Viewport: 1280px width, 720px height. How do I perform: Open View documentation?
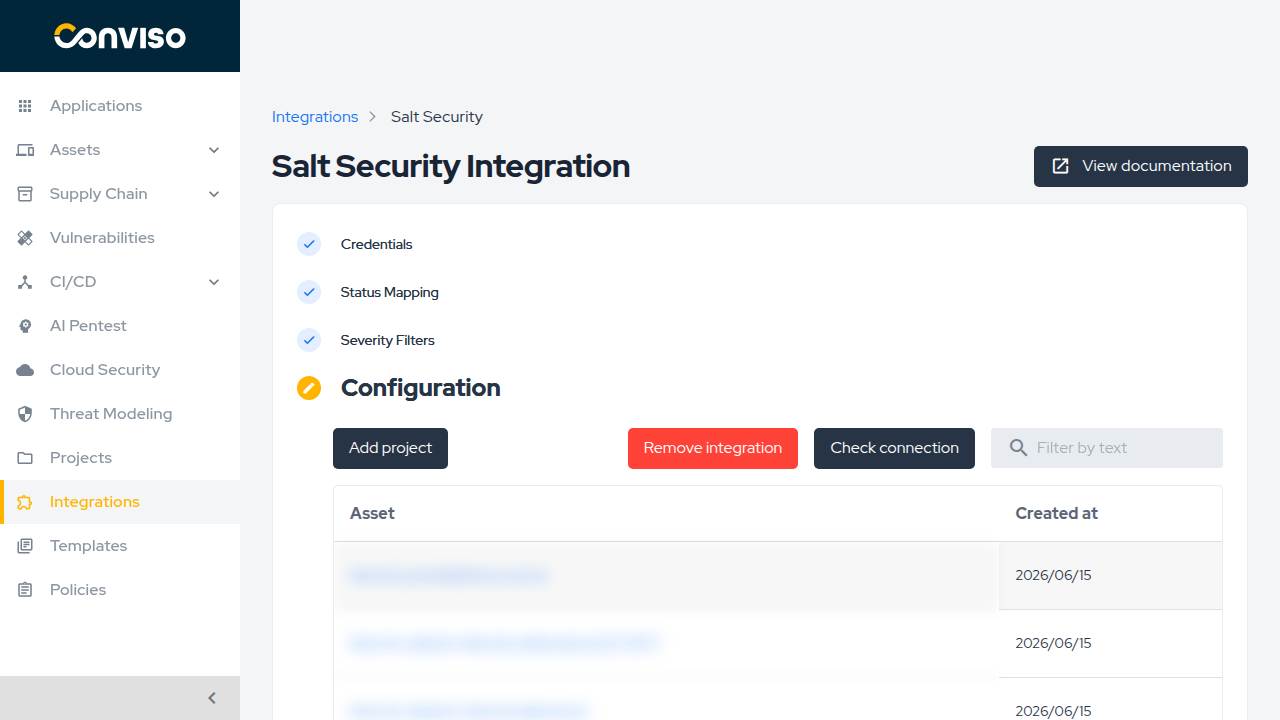[x=1141, y=166]
